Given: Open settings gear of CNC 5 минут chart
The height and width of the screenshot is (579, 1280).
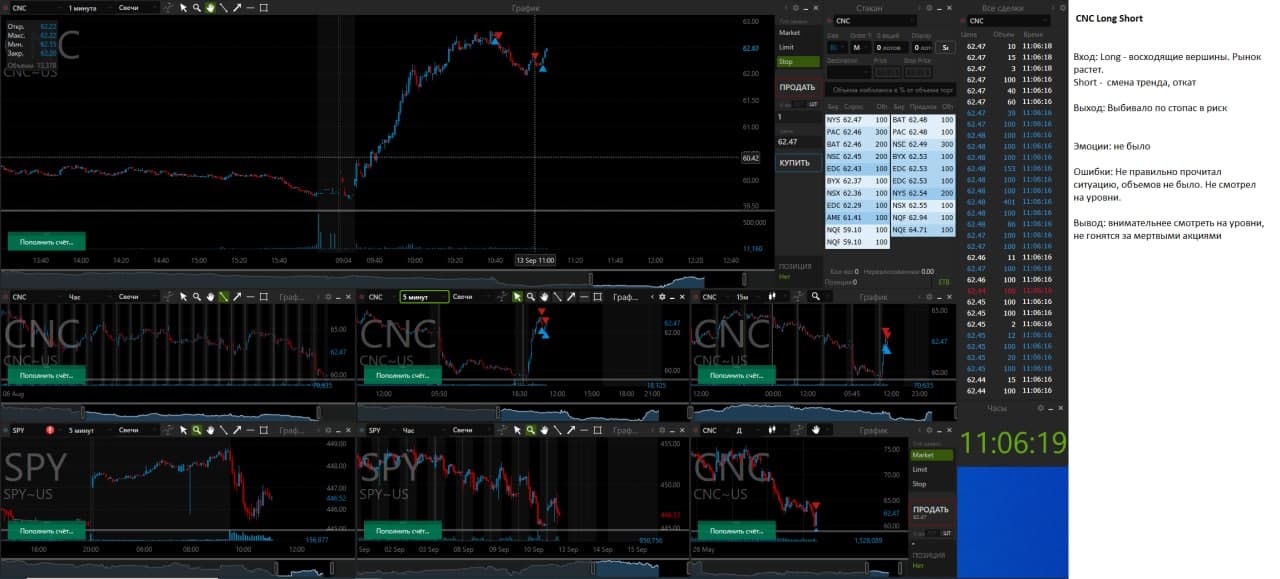Looking at the screenshot, I should pos(662,296).
